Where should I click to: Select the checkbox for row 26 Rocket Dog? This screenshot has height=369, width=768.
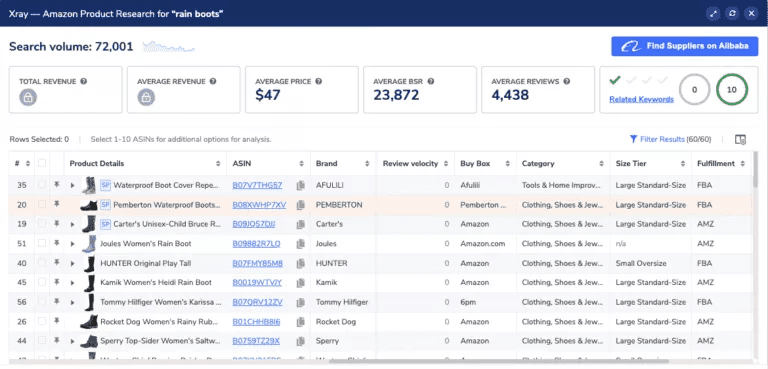(42, 321)
